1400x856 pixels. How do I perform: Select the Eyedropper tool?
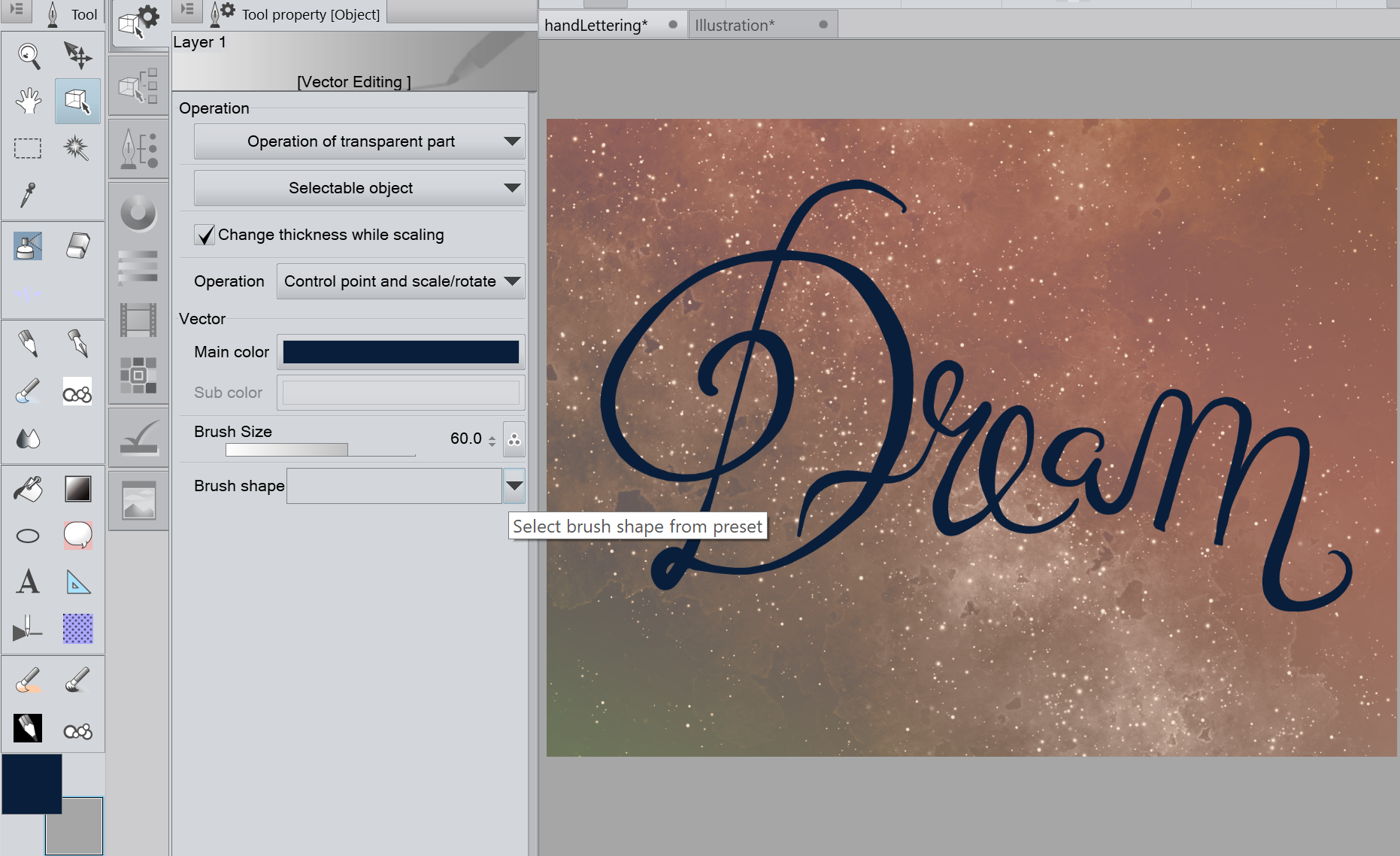(x=28, y=194)
